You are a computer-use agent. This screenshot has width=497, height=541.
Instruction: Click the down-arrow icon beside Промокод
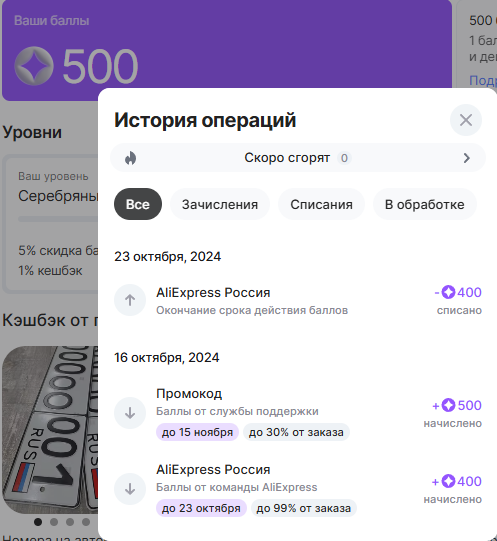130,413
